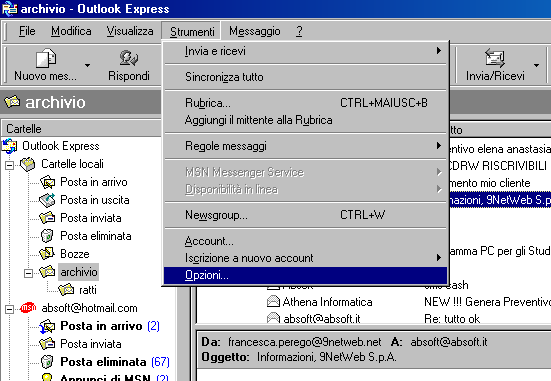The height and width of the screenshot is (381, 551).
Task: Open Regole messaggi submenu
Action: coord(305,146)
